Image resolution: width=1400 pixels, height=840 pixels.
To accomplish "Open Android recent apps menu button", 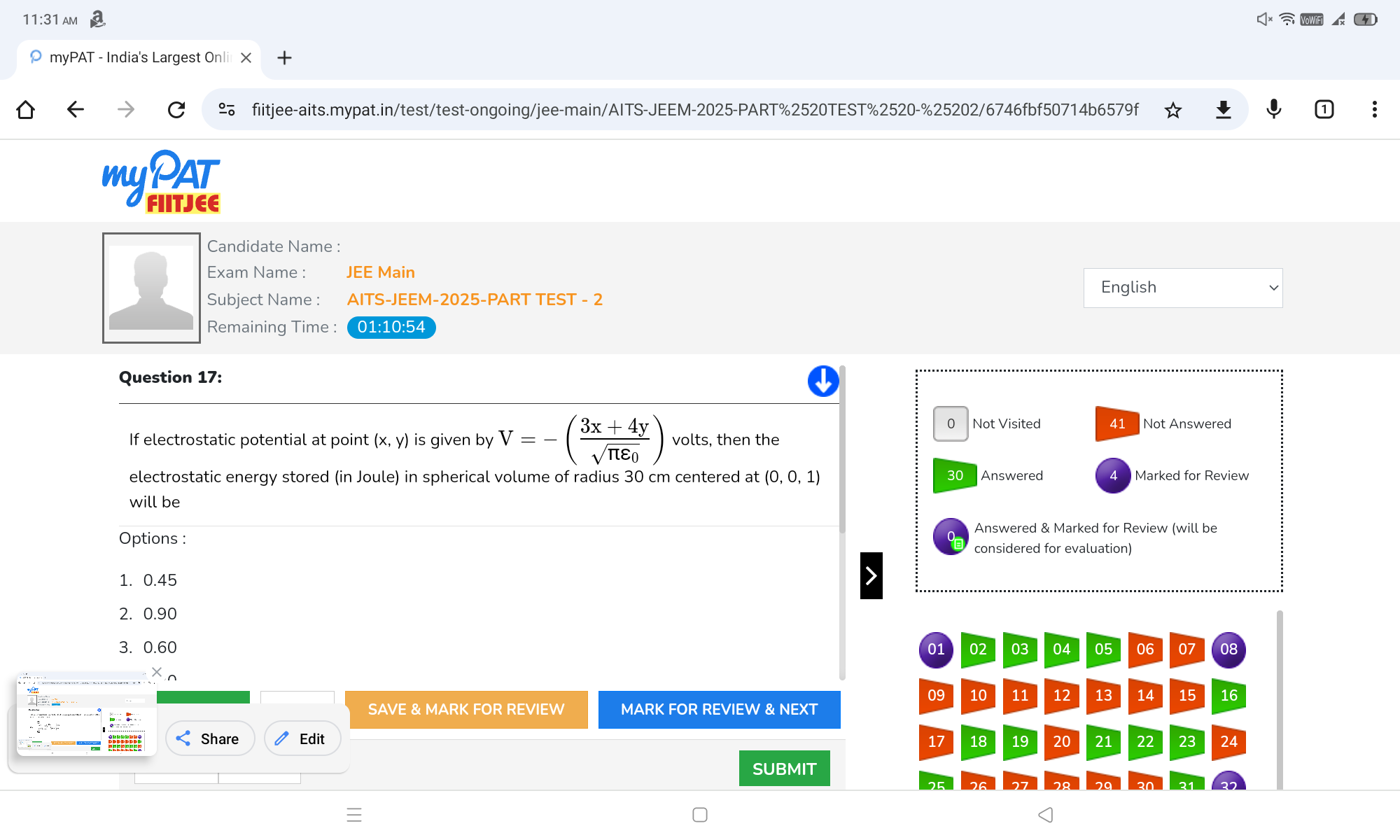I will tap(354, 815).
